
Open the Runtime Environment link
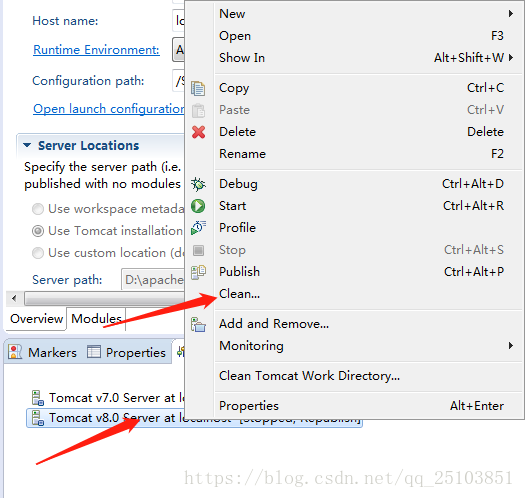[x=96, y=50]
